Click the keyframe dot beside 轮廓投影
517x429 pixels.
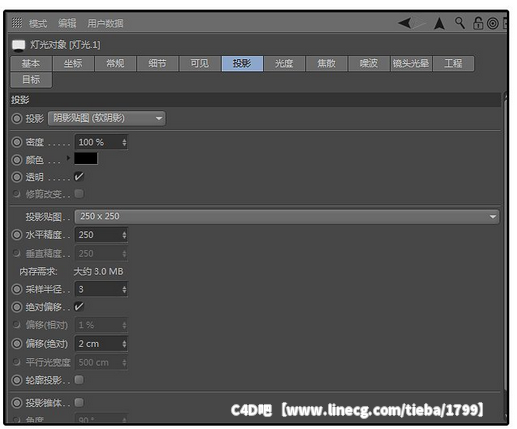coord(17,380)
